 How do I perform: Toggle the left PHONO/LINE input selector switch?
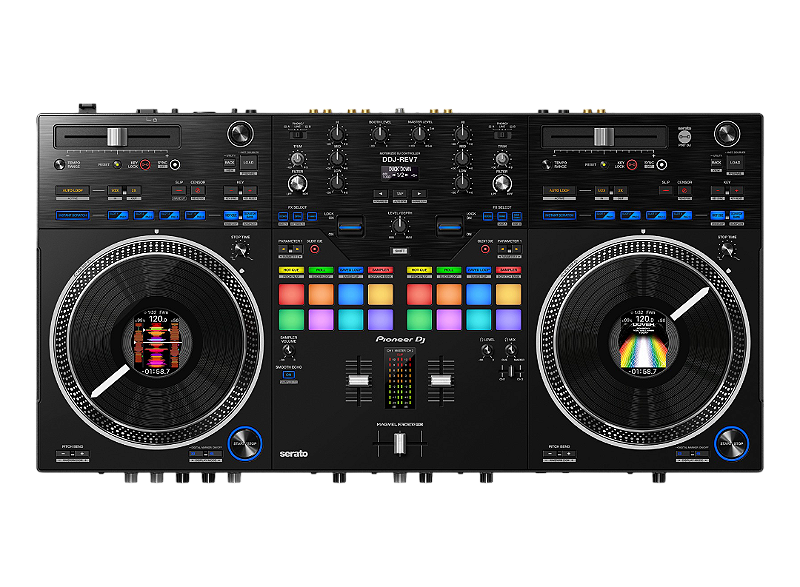tap(297, 135)
